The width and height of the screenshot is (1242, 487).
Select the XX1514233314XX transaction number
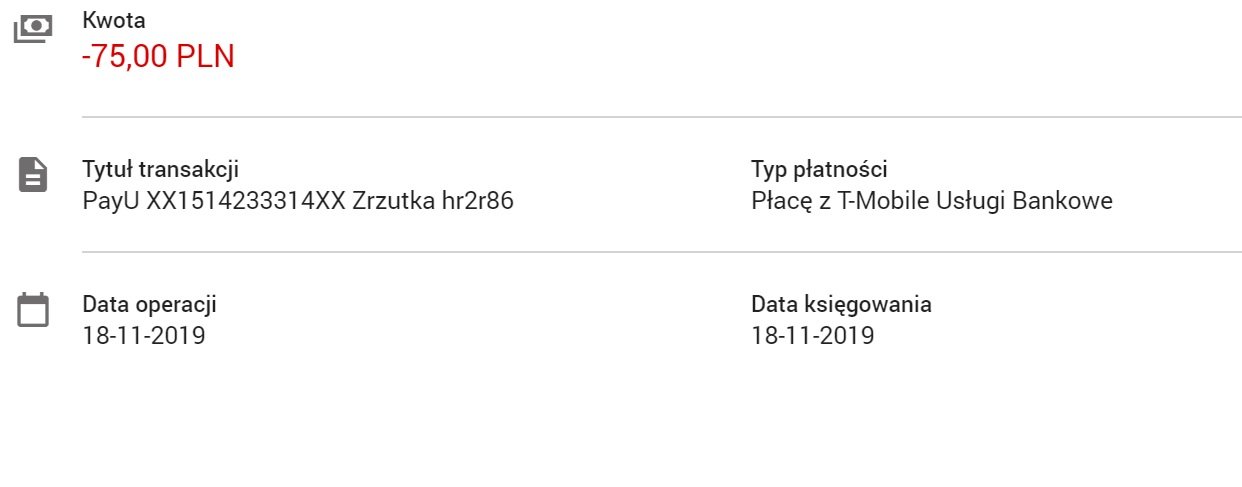tap(246, 201)
